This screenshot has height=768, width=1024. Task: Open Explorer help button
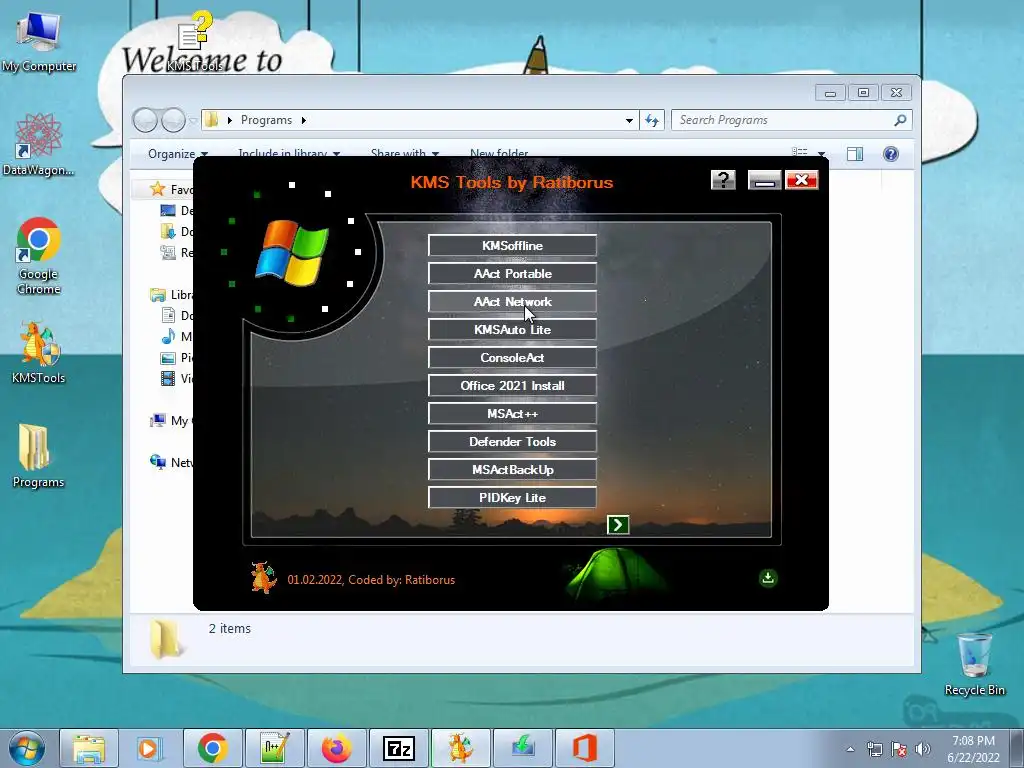point(891,154)
